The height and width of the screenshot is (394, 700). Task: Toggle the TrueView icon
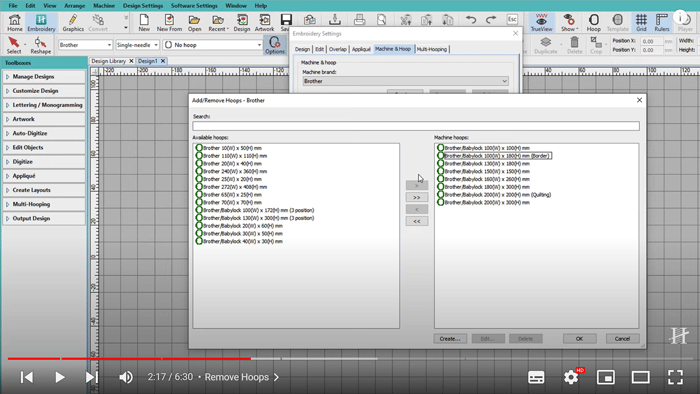[x=541, y=23]
